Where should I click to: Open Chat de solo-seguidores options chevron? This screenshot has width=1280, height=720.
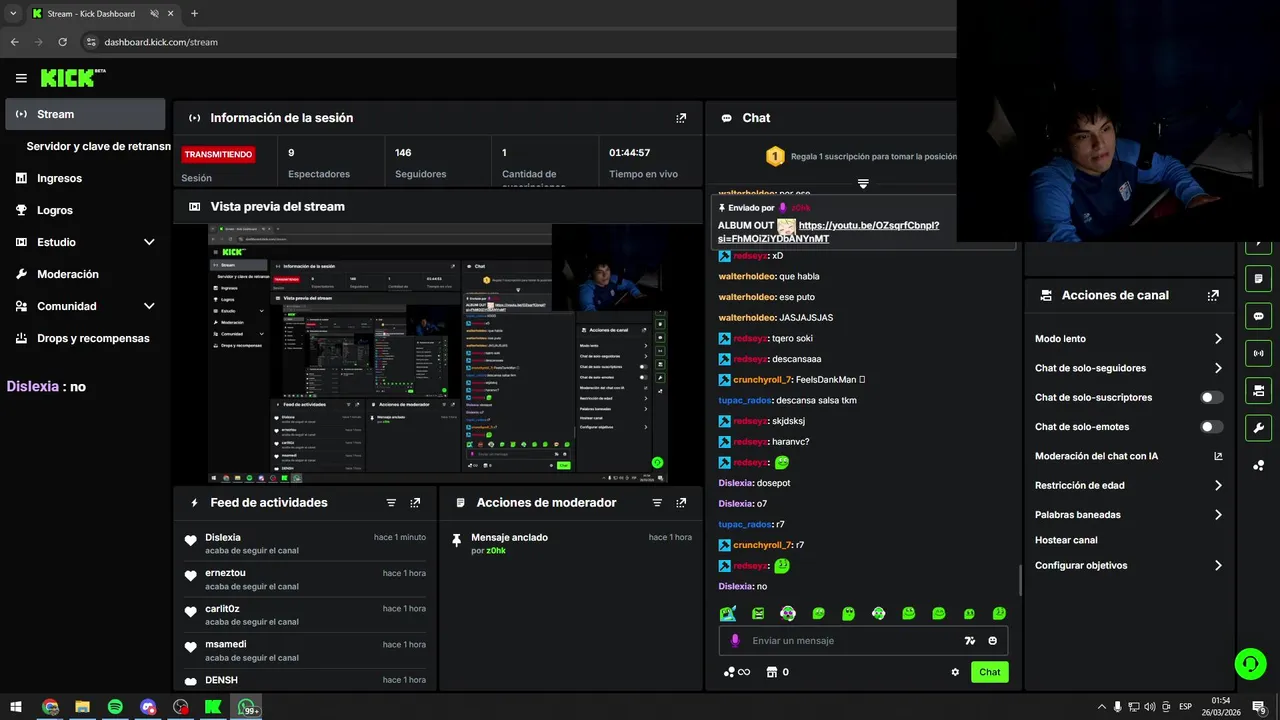(1218, 368)
